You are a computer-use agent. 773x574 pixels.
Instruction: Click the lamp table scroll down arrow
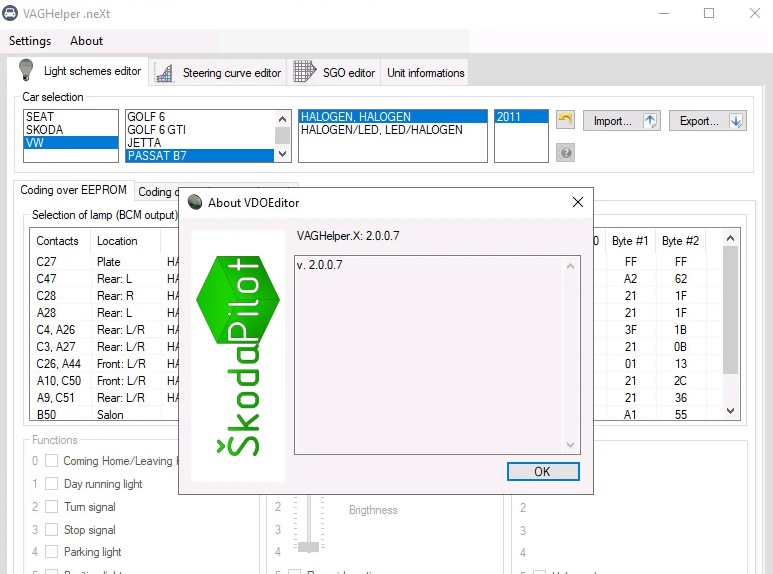click(730, 411)
